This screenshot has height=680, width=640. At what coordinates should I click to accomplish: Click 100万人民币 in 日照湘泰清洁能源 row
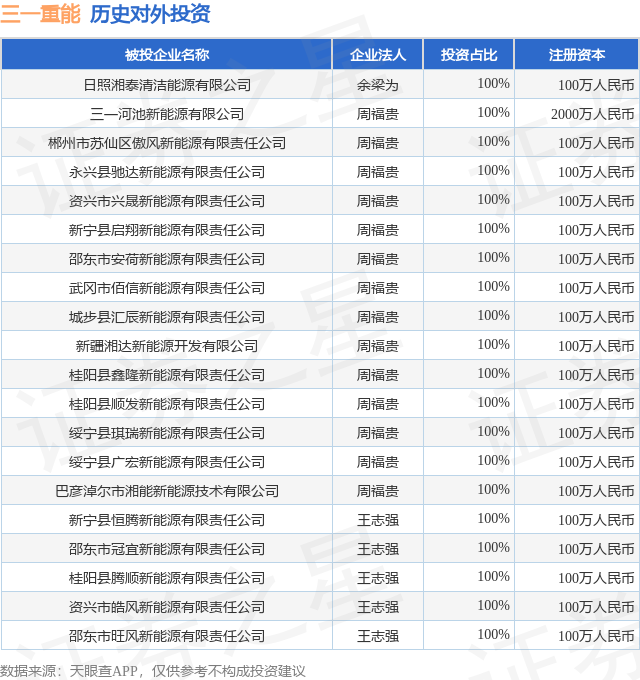pos(596,85)
